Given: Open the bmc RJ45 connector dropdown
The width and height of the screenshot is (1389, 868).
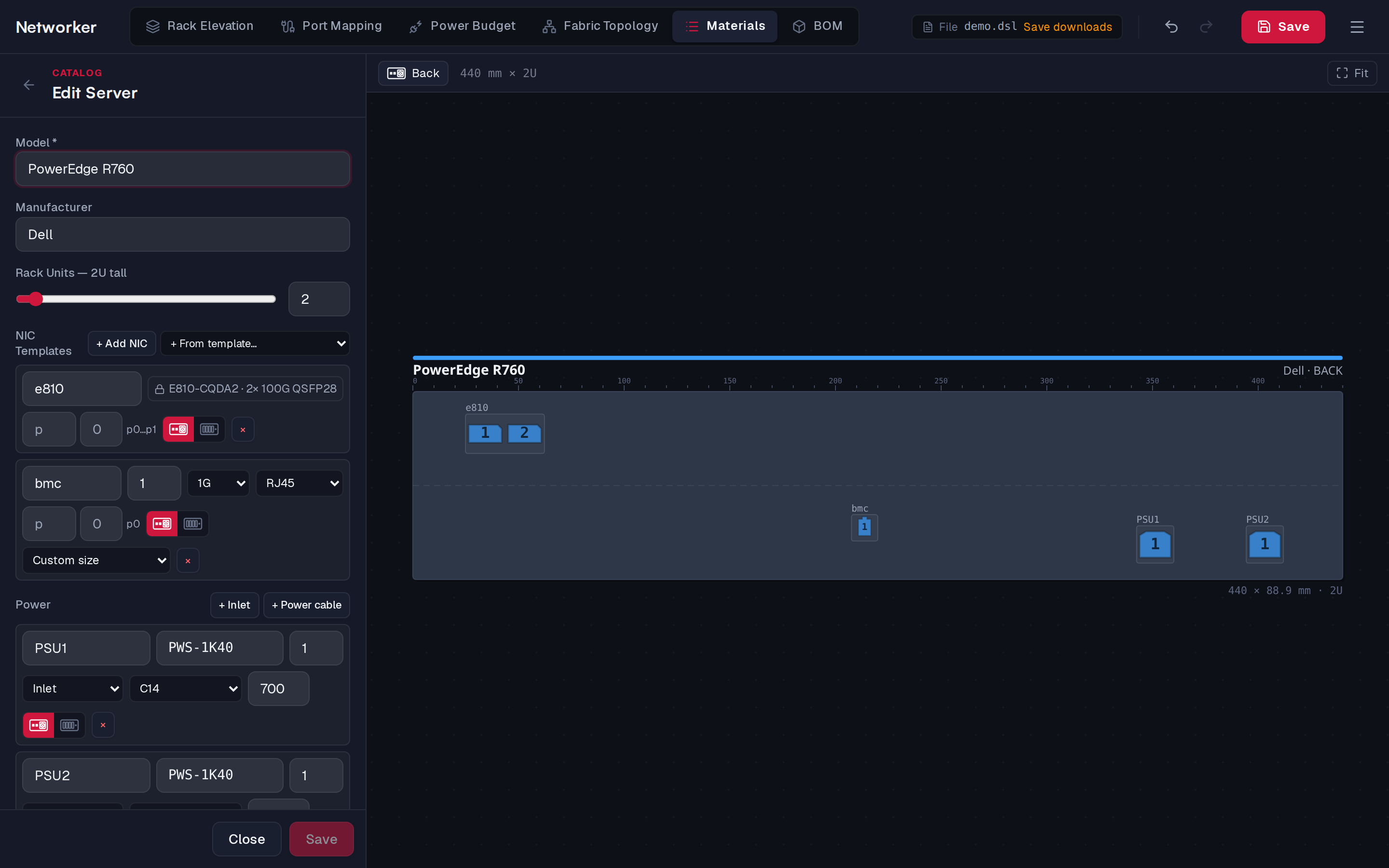Looking at the screenshot, I should coord(300,483).
